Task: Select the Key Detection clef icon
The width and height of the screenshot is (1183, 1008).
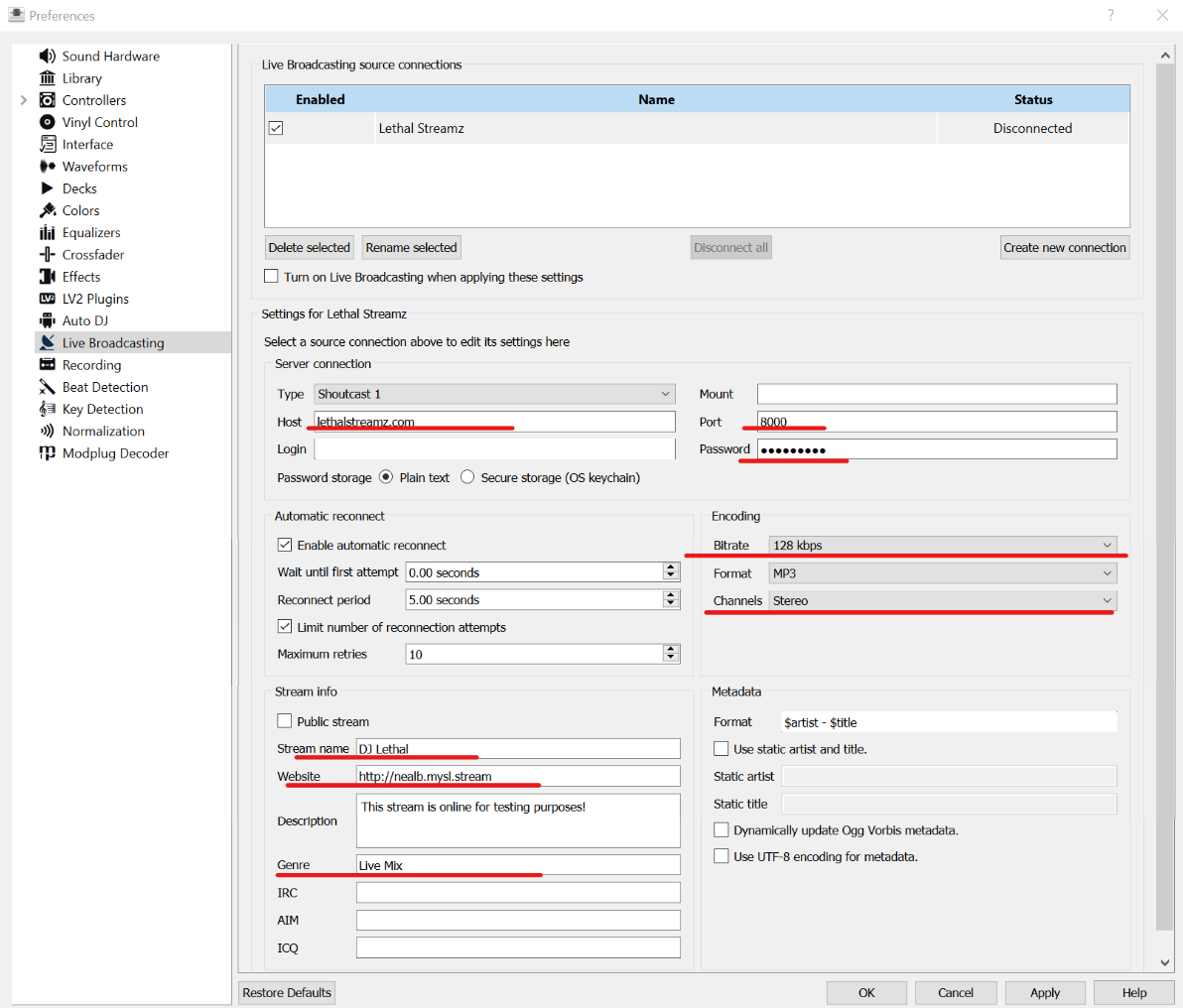Action: pyautogui.click(x=48, y=409)
